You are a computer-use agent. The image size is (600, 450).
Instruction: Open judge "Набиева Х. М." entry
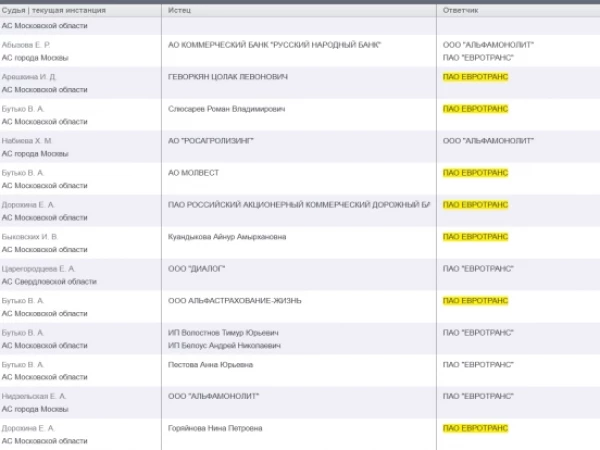pyautogui.click(x=27, y=141)
